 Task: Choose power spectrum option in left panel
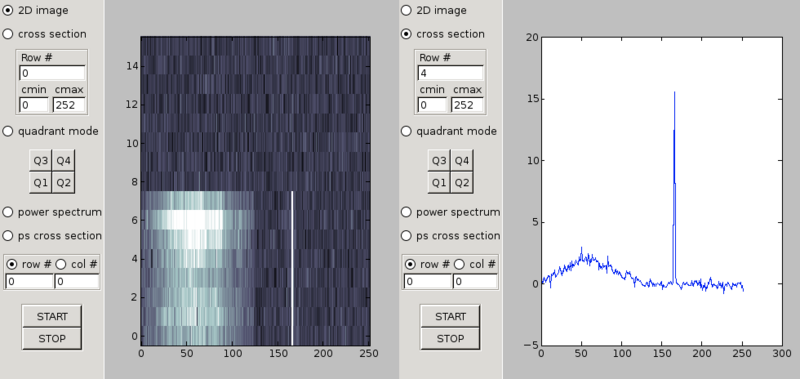[8, 212]
